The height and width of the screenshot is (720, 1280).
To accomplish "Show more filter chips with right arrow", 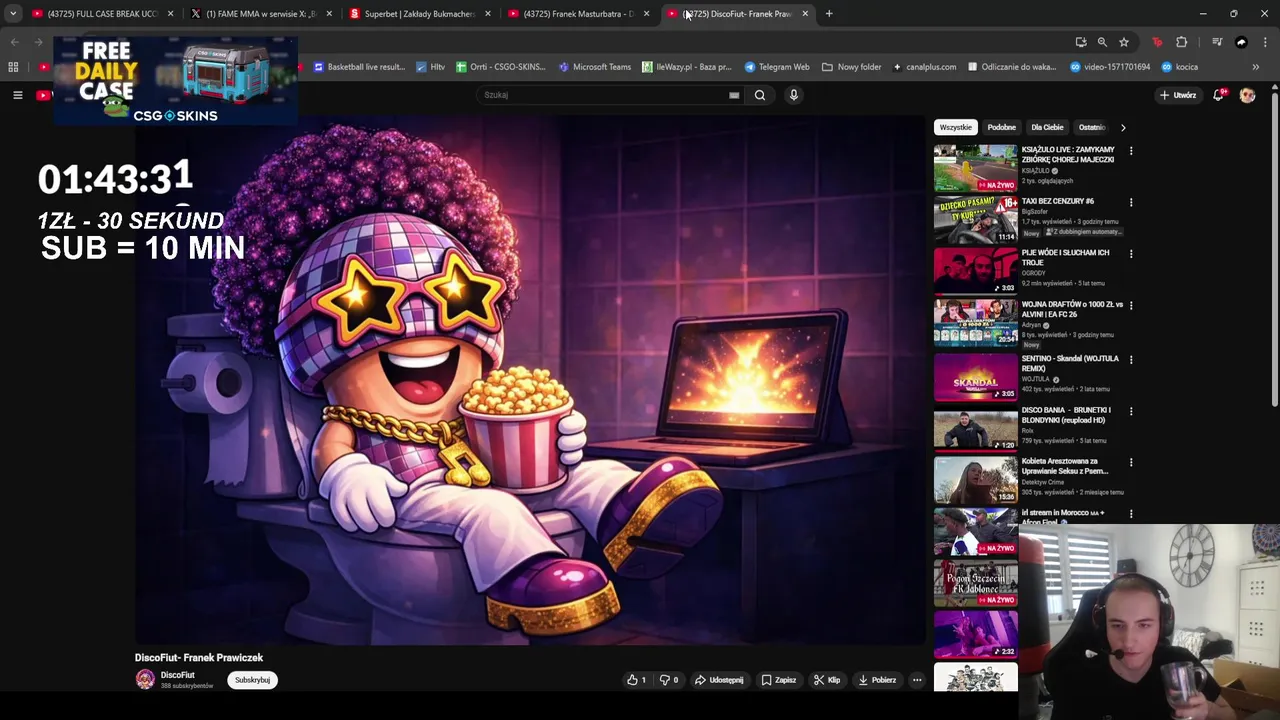I will (x=1122, y=127).
